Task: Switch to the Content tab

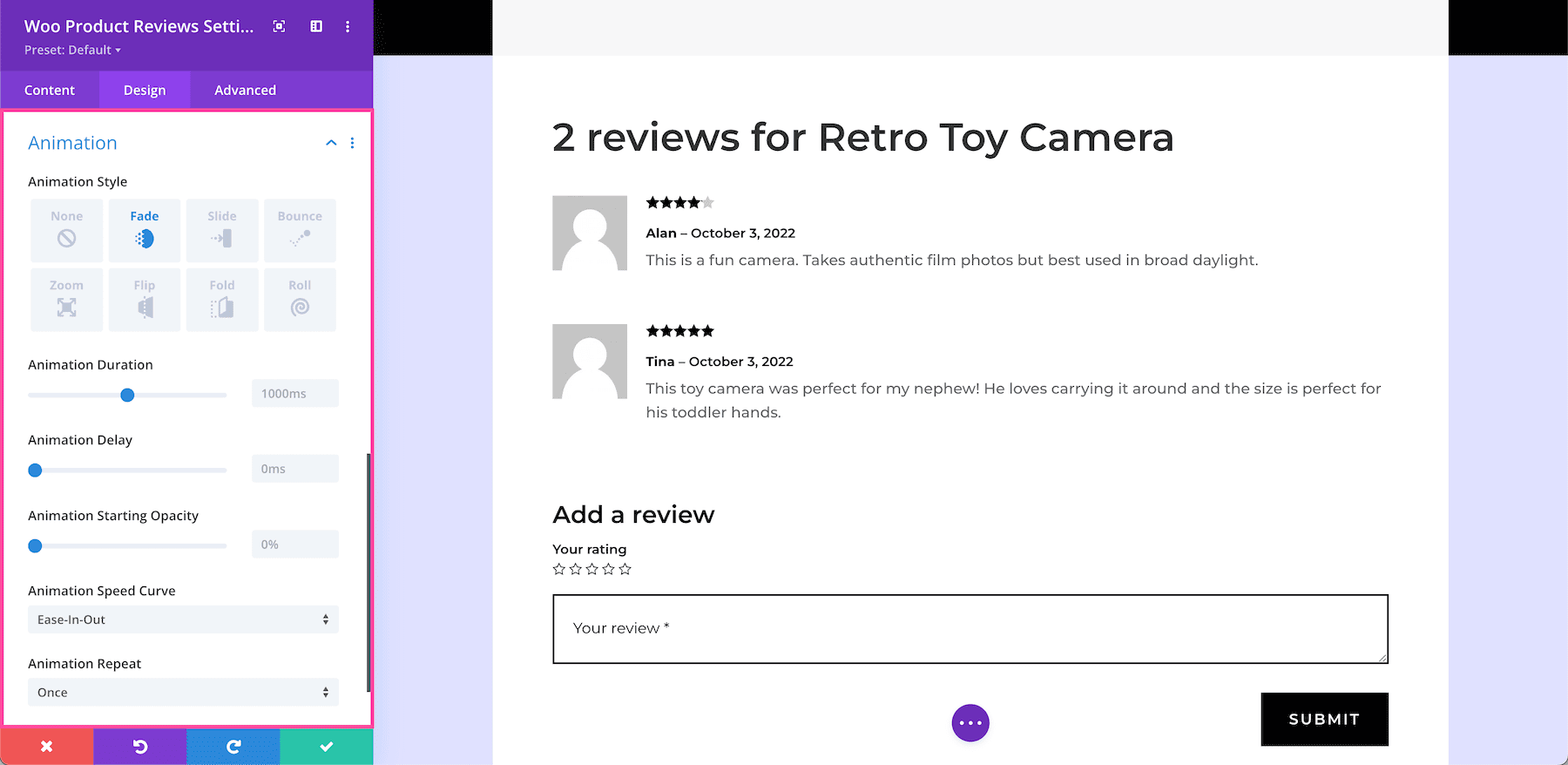Action: pos(50,90)
